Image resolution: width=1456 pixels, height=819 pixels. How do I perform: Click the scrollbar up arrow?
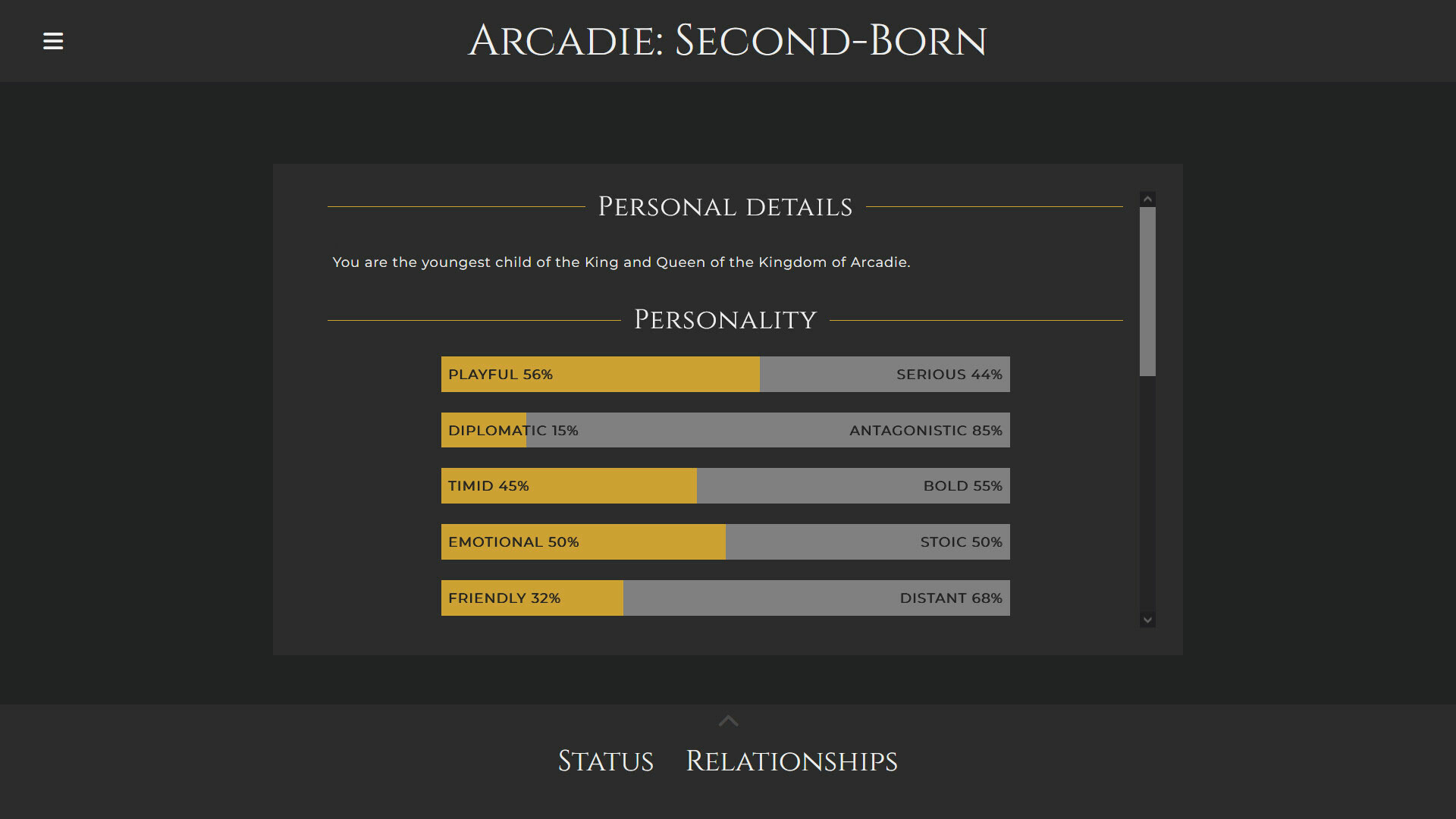[1147, 198]
